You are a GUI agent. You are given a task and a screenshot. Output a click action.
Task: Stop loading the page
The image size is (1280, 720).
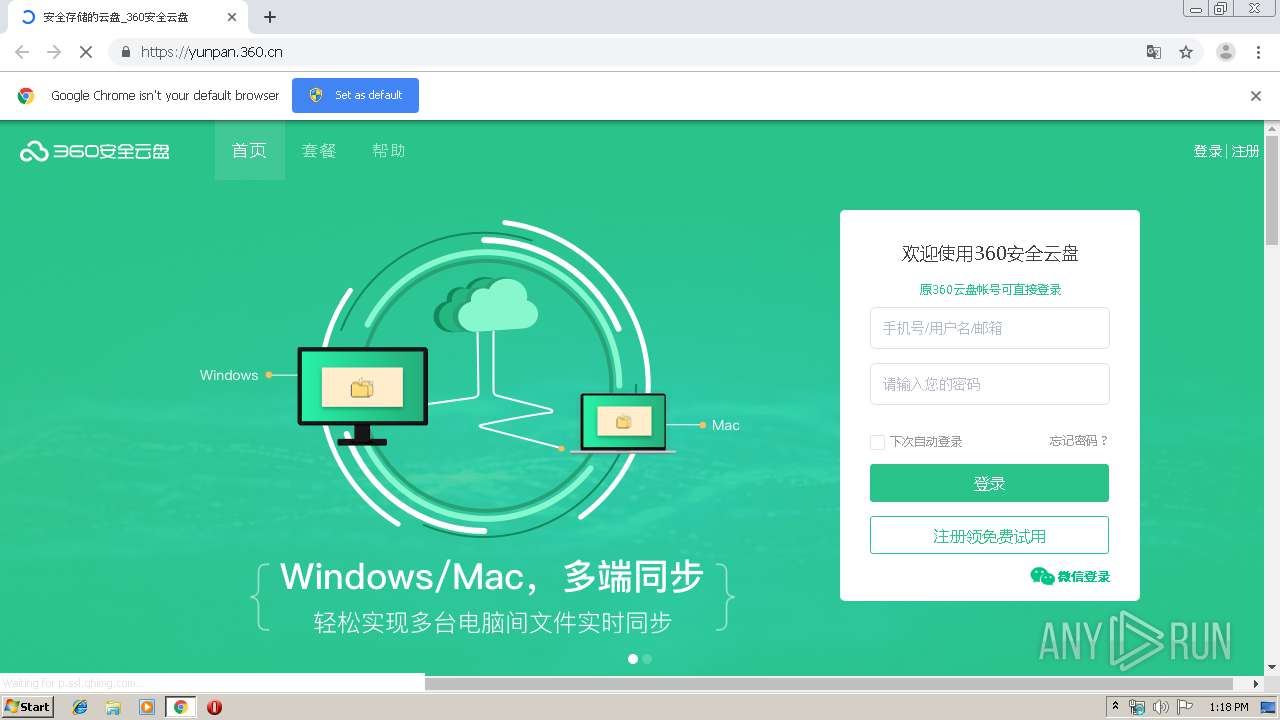click(x=86, y=52)
